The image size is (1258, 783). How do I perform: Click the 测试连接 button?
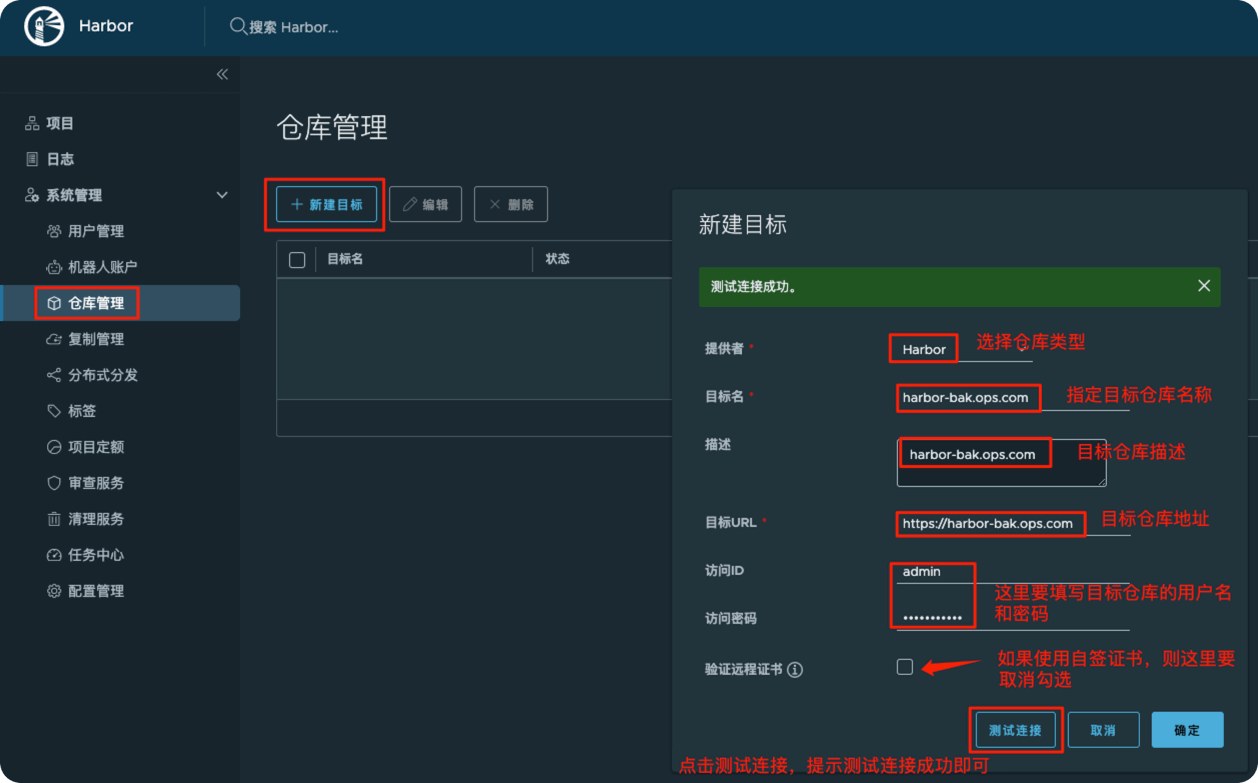point(1015,730)
